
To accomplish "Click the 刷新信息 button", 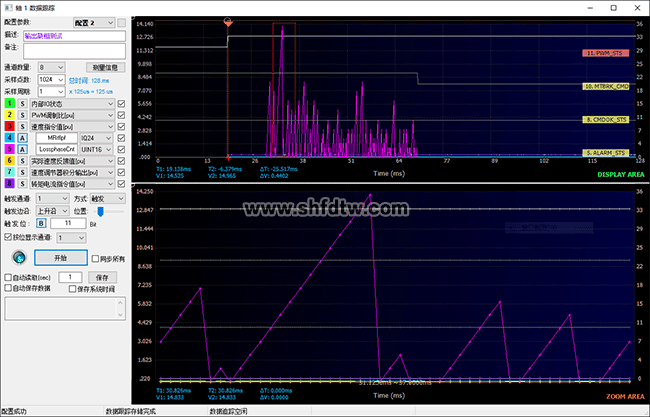I will pyautogui.click(x=106, y=66).
